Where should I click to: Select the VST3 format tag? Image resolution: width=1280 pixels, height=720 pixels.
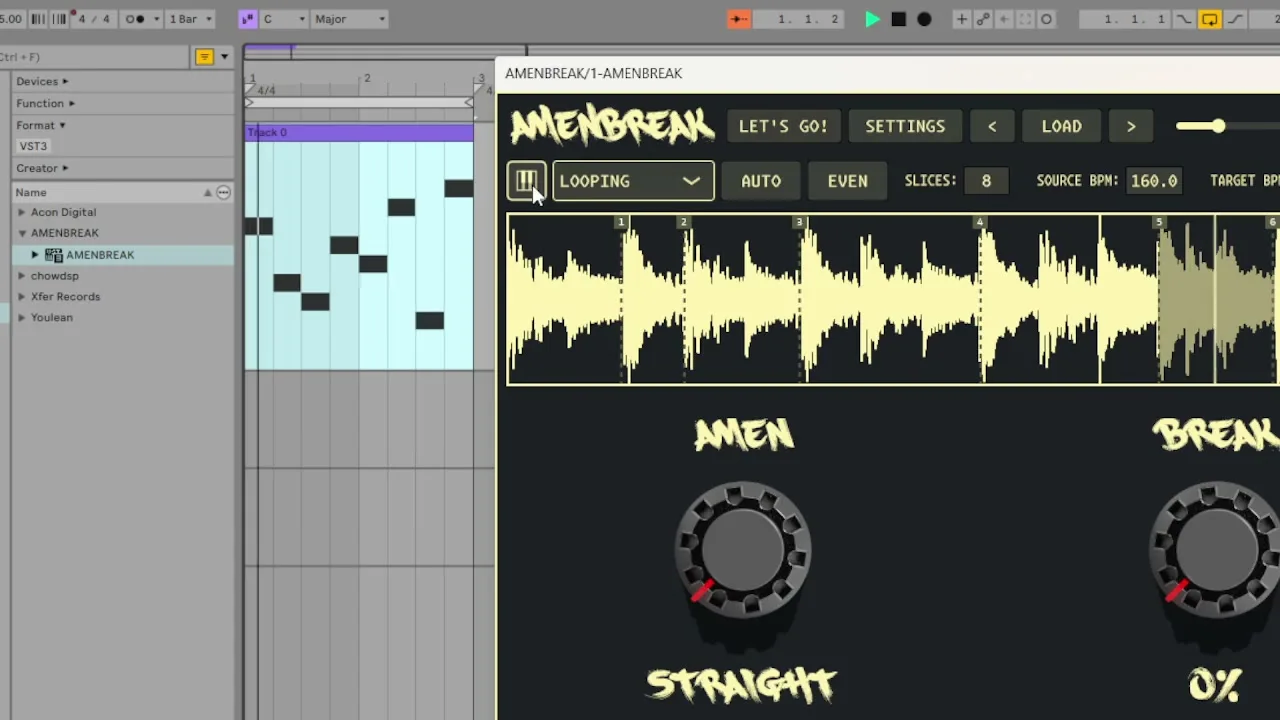(x=33, y=146)
